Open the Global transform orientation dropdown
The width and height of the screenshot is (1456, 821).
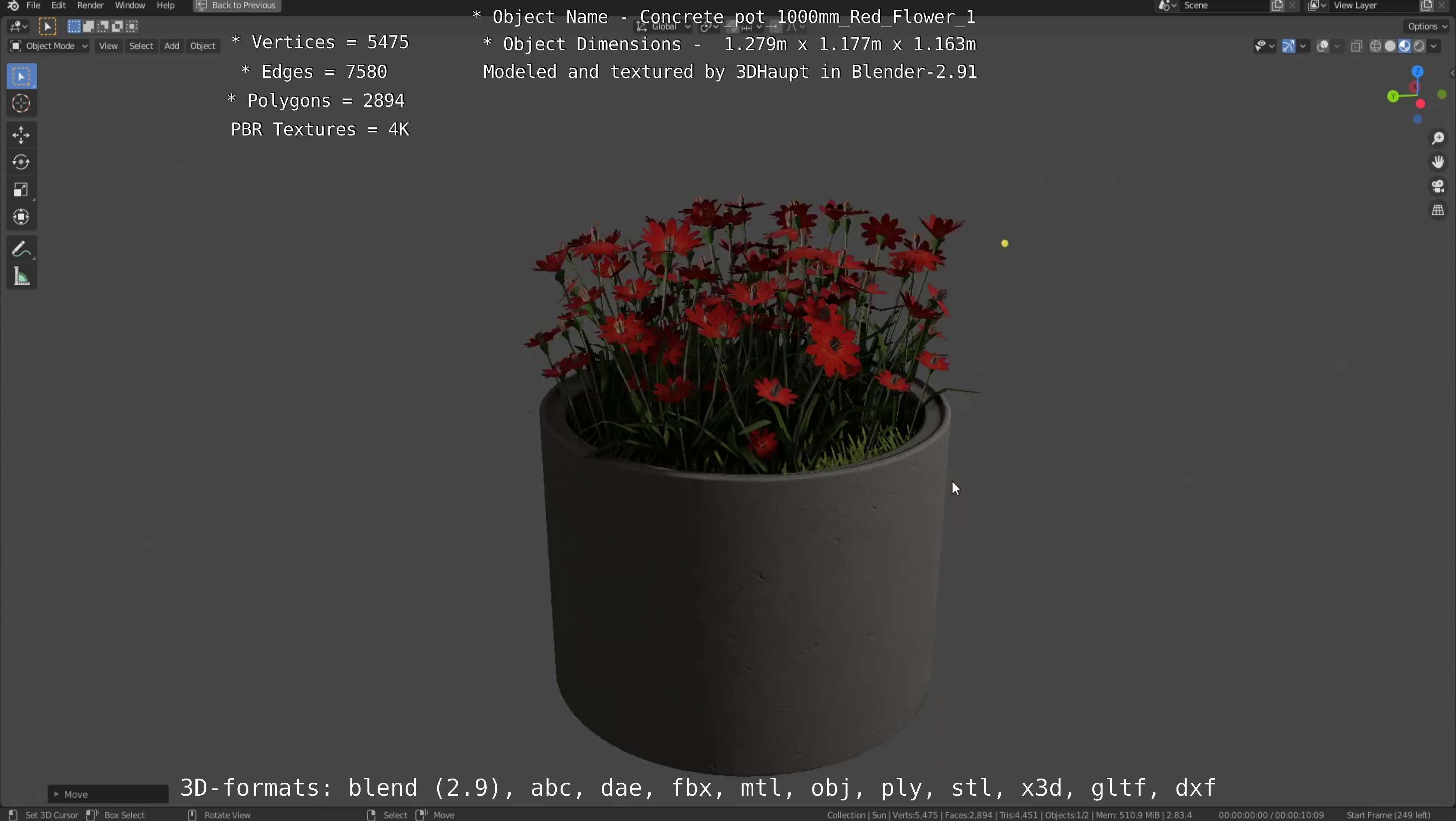pyautogui.click(x=663, y=26)
